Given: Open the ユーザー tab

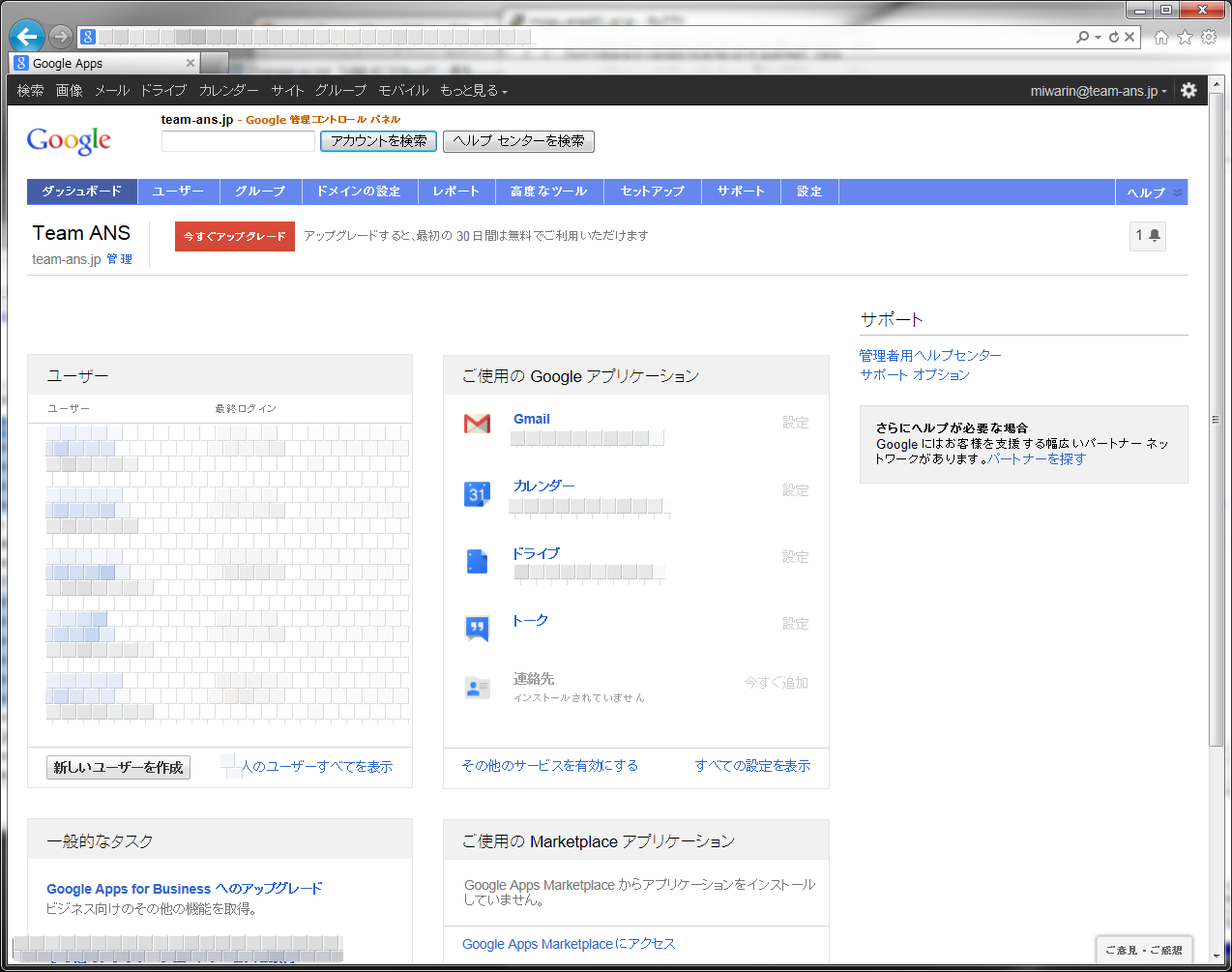Looking at the screenshot, I should pyautogui.click(x=179, y=191).
